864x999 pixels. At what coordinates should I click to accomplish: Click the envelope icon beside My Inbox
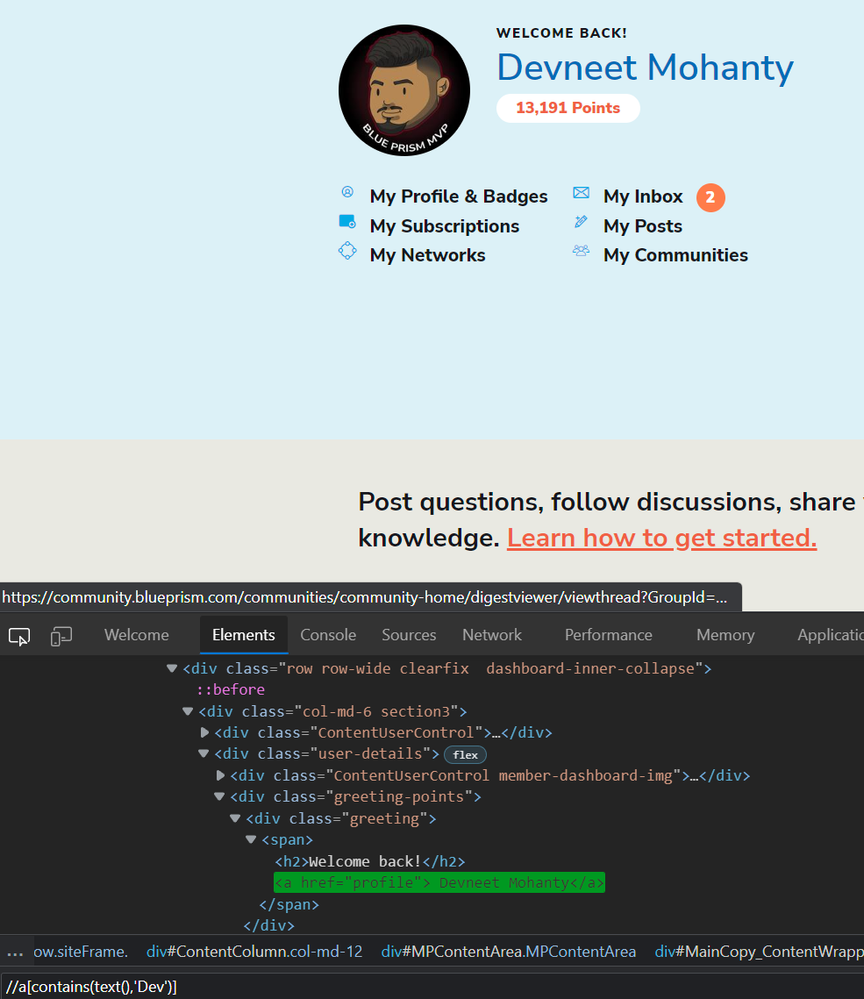tap(581, 192)
